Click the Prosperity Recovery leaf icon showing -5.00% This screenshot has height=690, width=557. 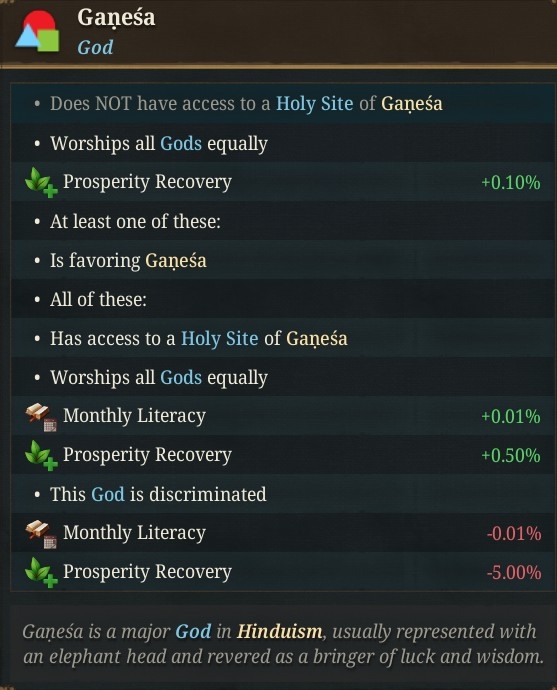click(41, 573)
